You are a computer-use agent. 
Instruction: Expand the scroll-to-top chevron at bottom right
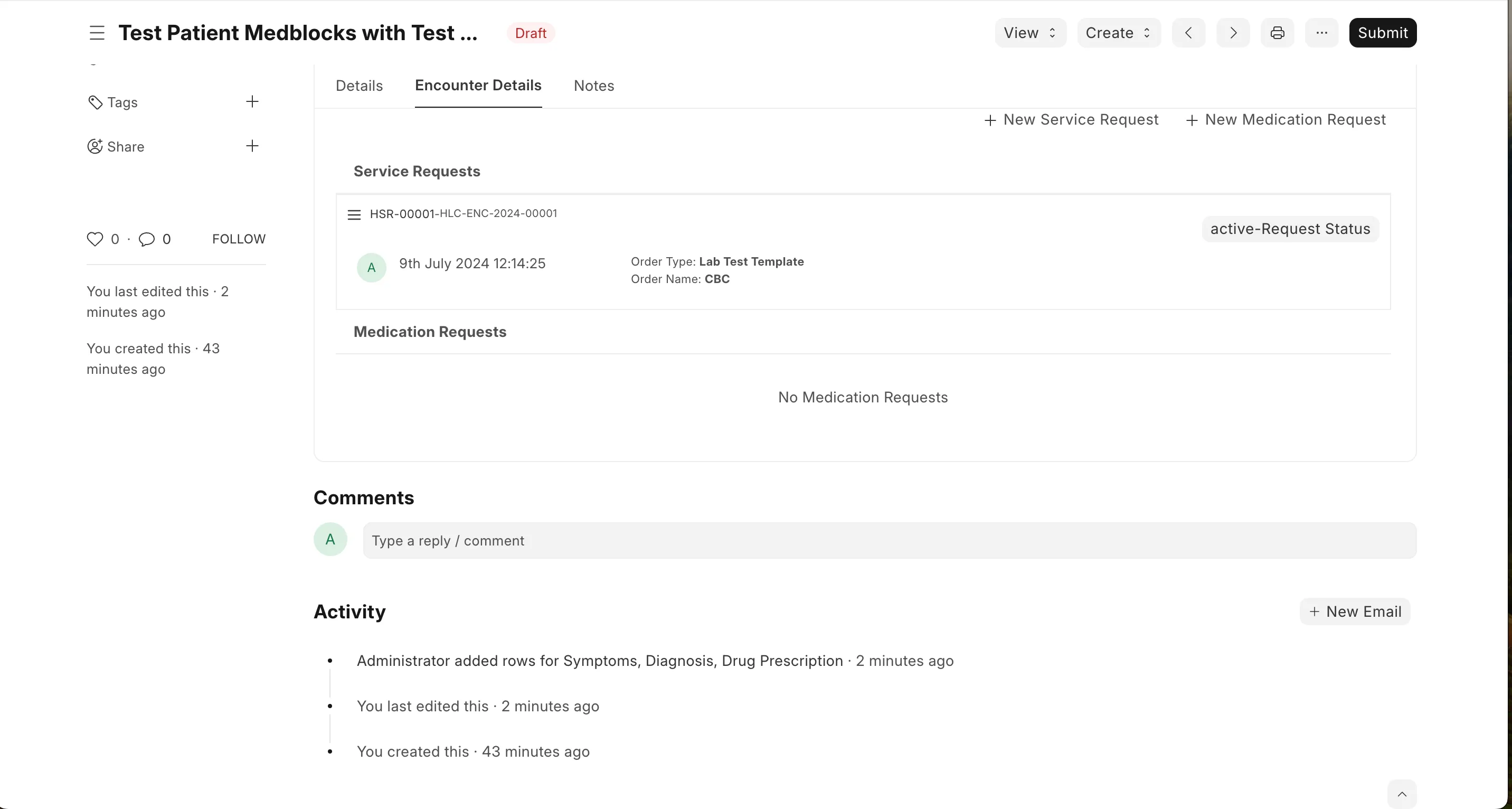coord(1402,794)
